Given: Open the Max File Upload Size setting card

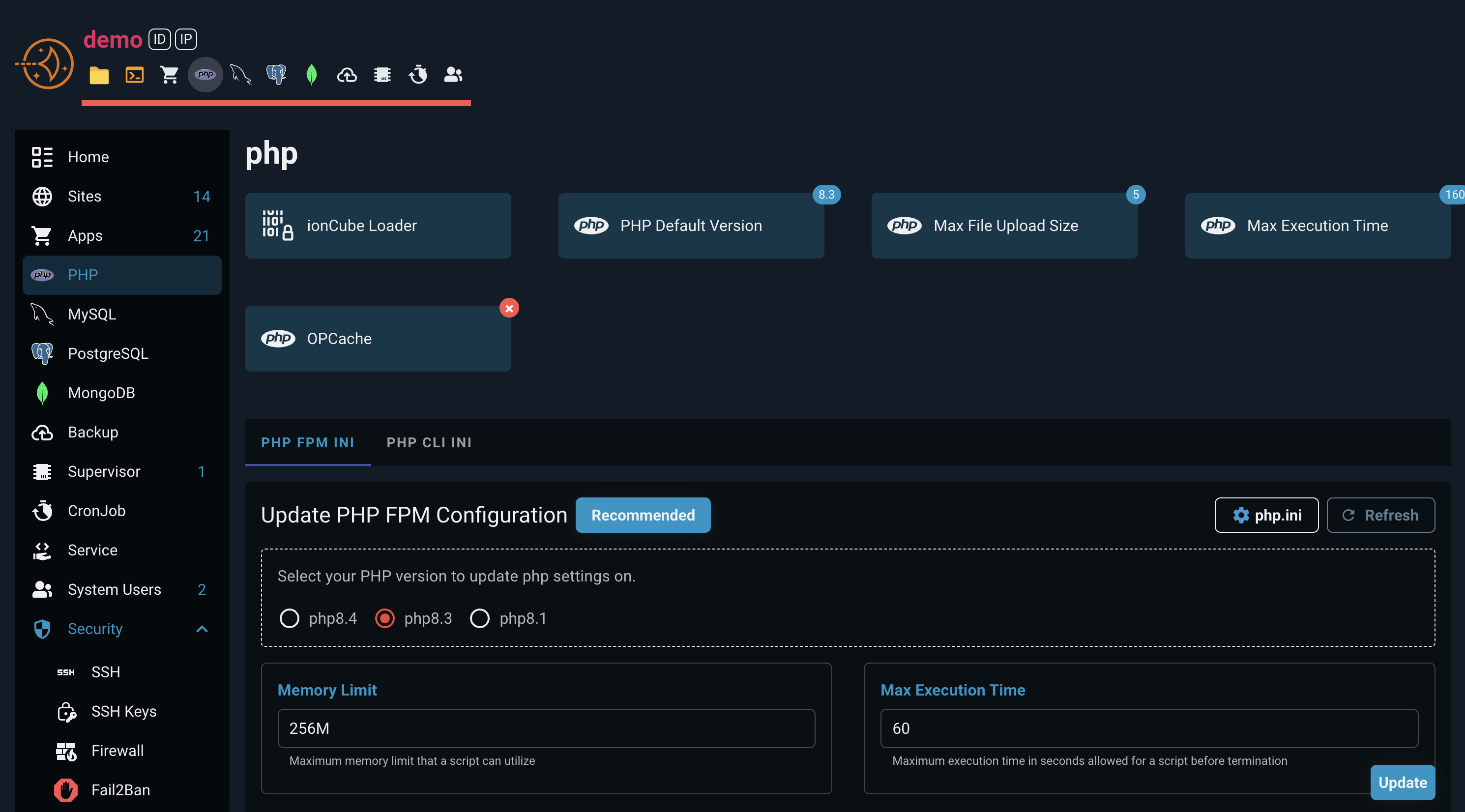Looking at the screenshot, I should (1004, 225).
